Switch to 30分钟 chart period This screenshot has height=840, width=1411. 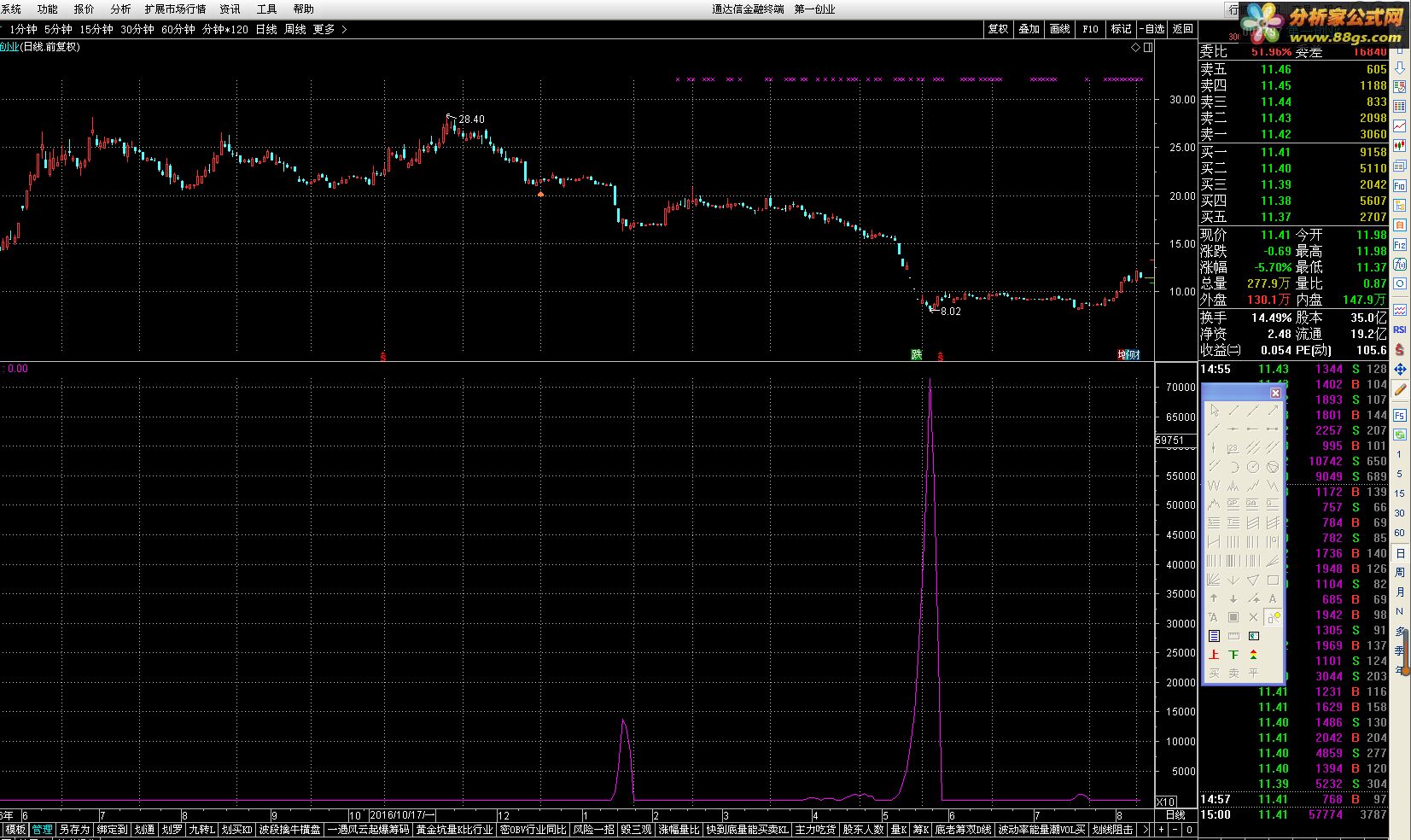(x=137, y=29)
